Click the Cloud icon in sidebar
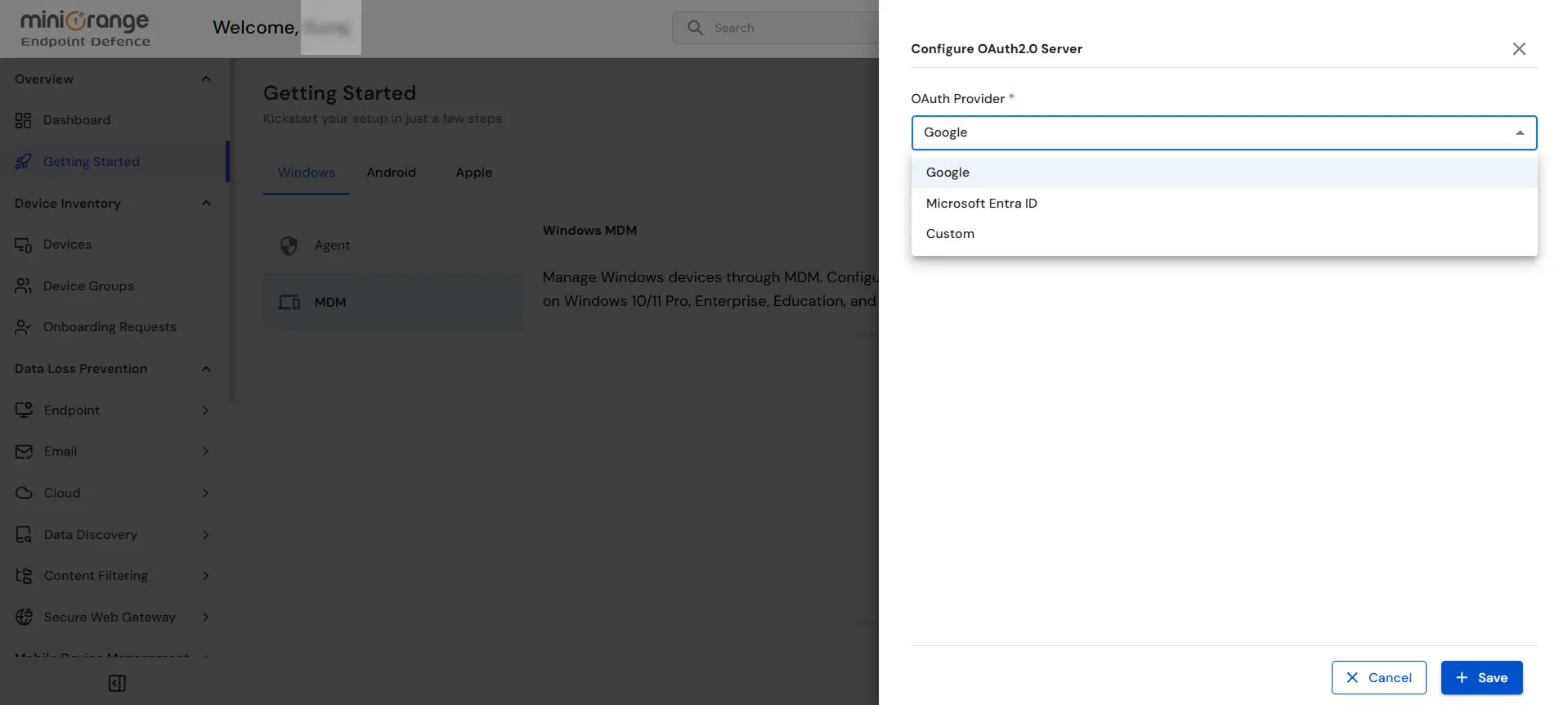Viewport: 1568px width, 705px height. pyautogui.click(x=24, y=493)
